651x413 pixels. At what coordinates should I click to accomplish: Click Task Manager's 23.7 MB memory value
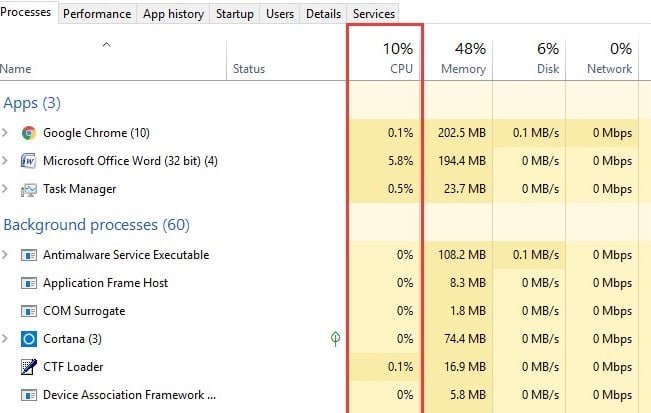click(x=465, y=189)
